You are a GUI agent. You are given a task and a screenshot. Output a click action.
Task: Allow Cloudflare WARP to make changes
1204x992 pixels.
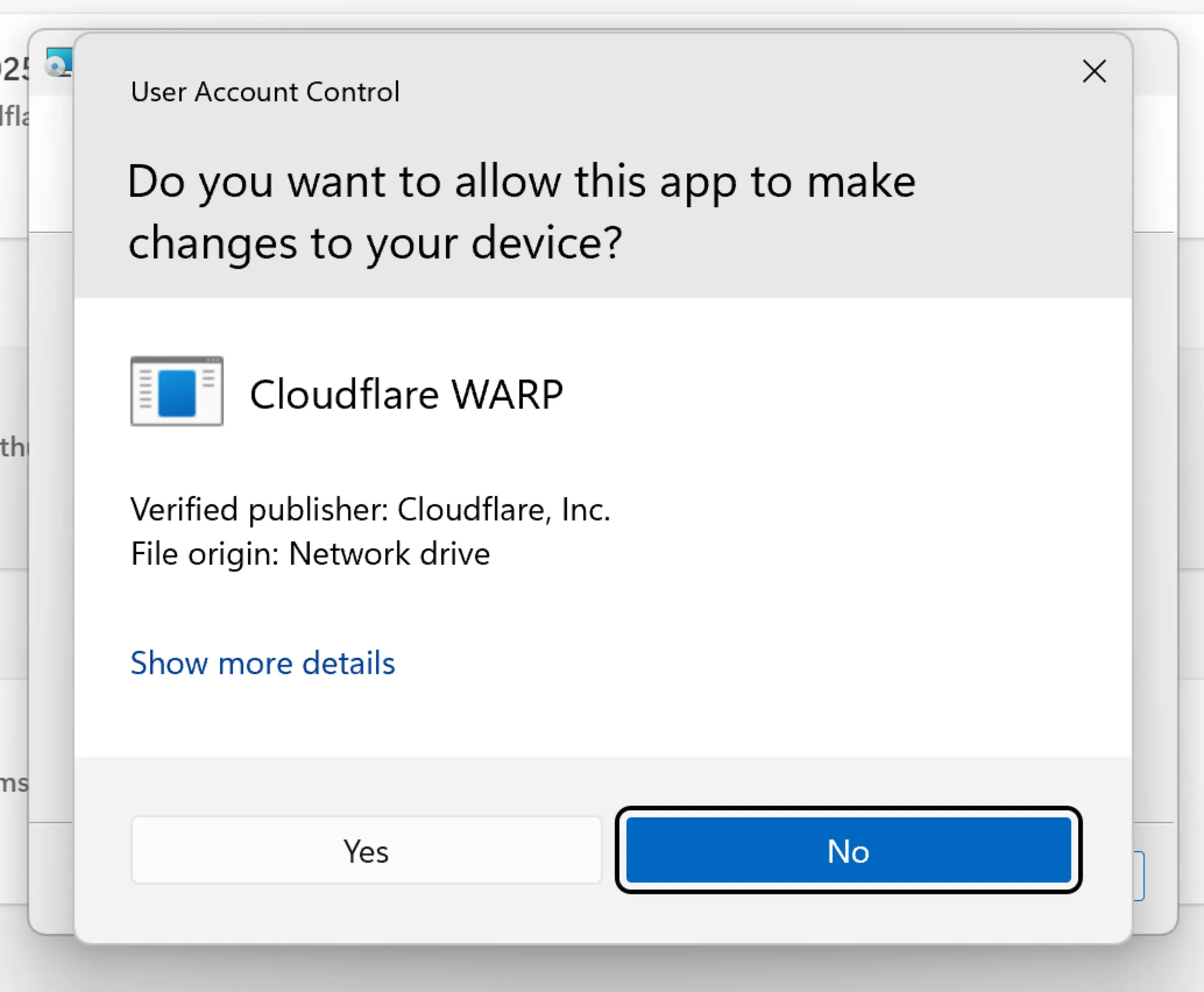pos(366,851)
